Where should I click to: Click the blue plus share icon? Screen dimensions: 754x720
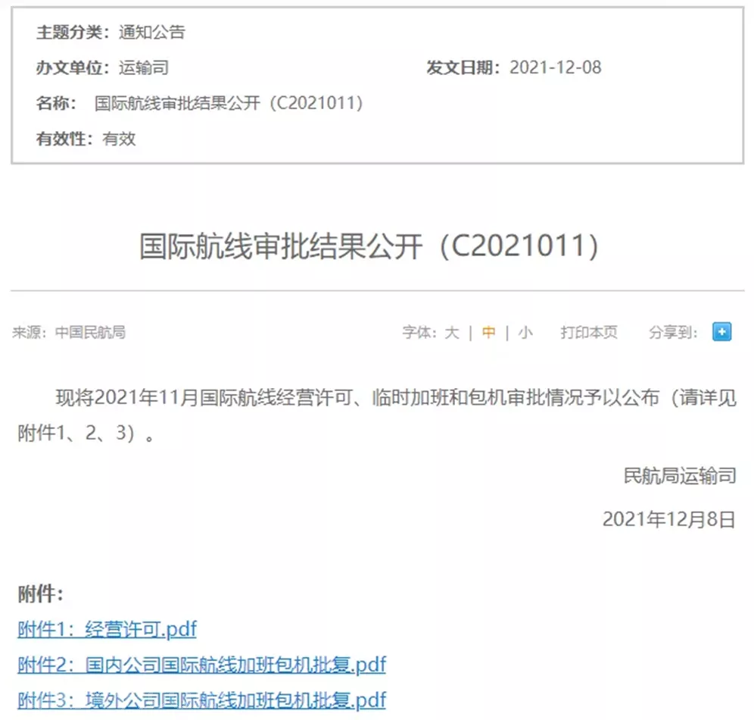pos(721,332)
